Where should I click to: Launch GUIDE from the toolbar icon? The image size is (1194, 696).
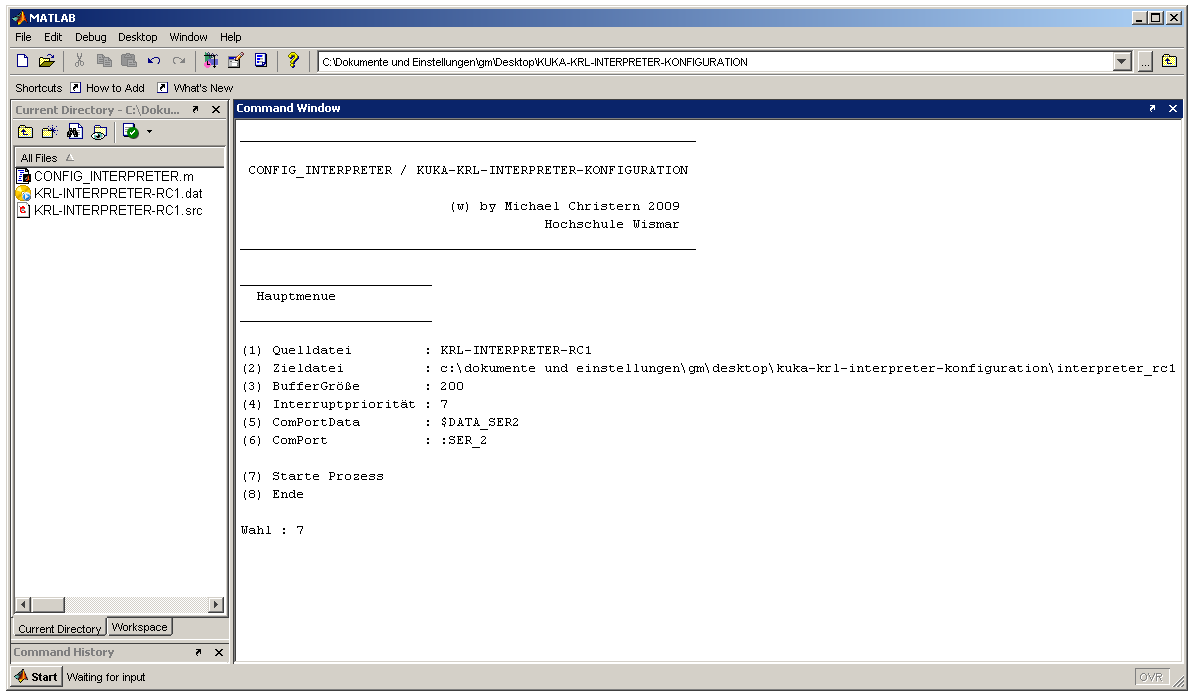coord(235,60)
